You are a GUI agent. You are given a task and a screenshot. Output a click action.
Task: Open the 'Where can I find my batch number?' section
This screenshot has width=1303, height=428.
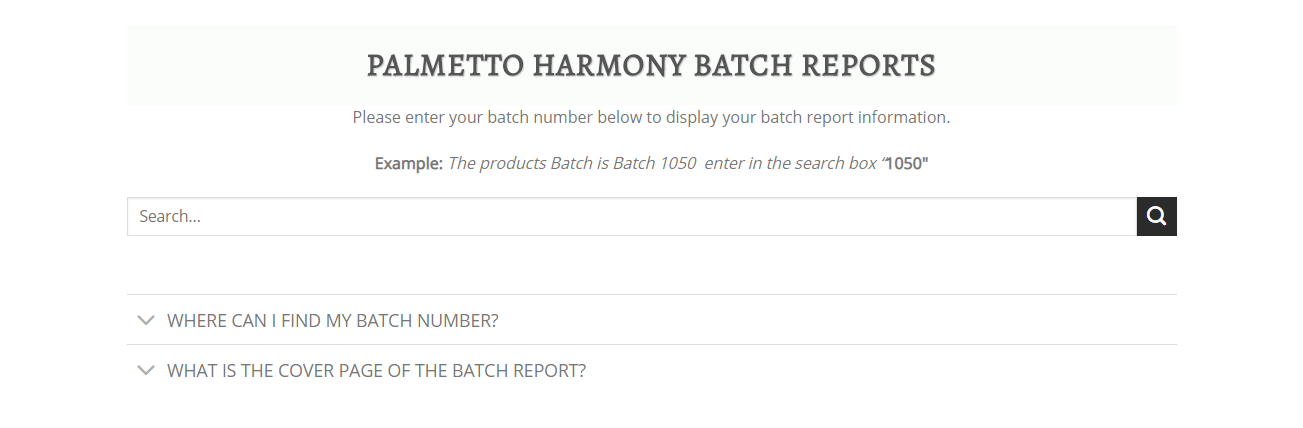pyautogui.click(x=652, y=320)
